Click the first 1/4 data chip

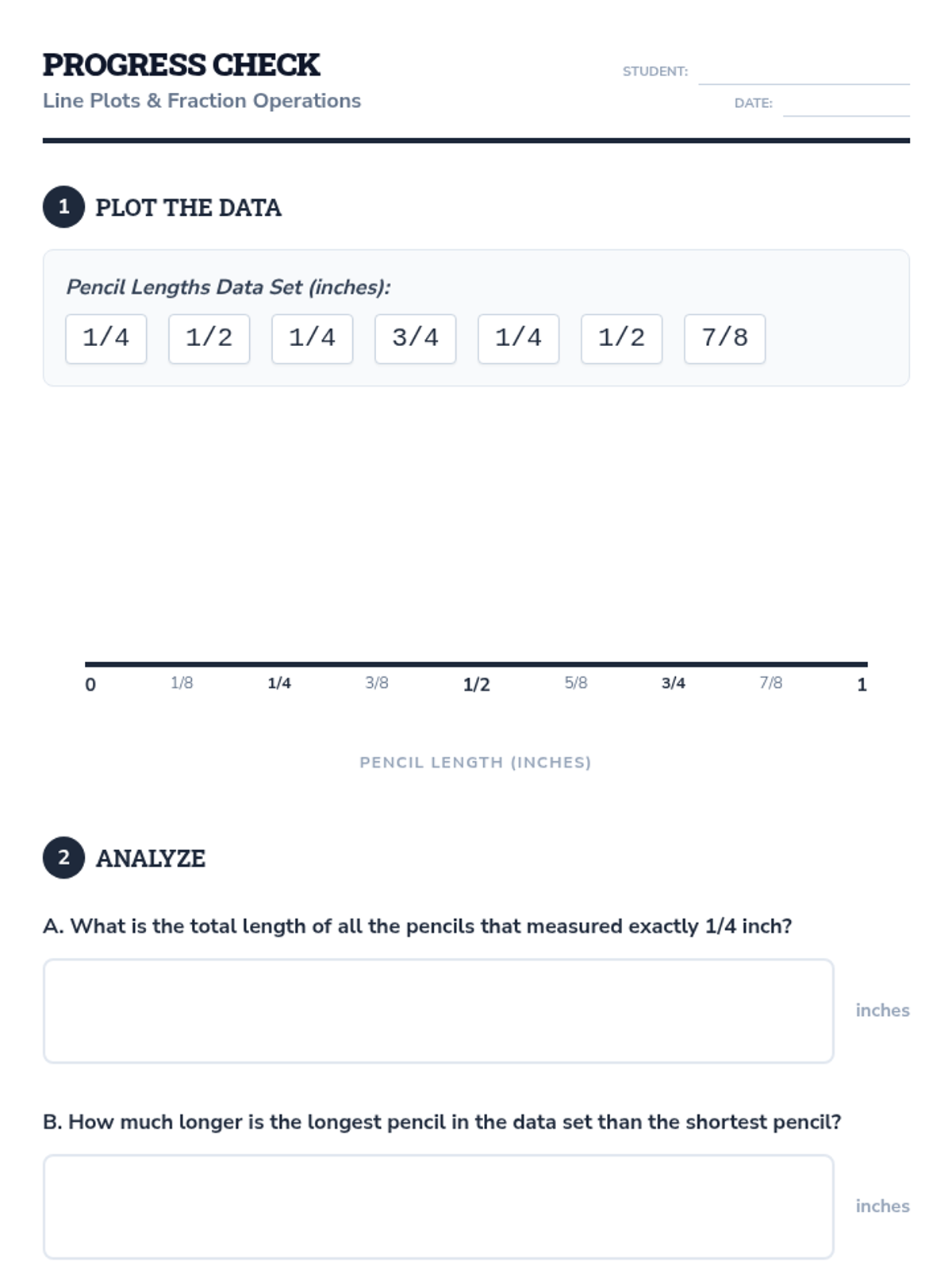(x=106, y=339)
